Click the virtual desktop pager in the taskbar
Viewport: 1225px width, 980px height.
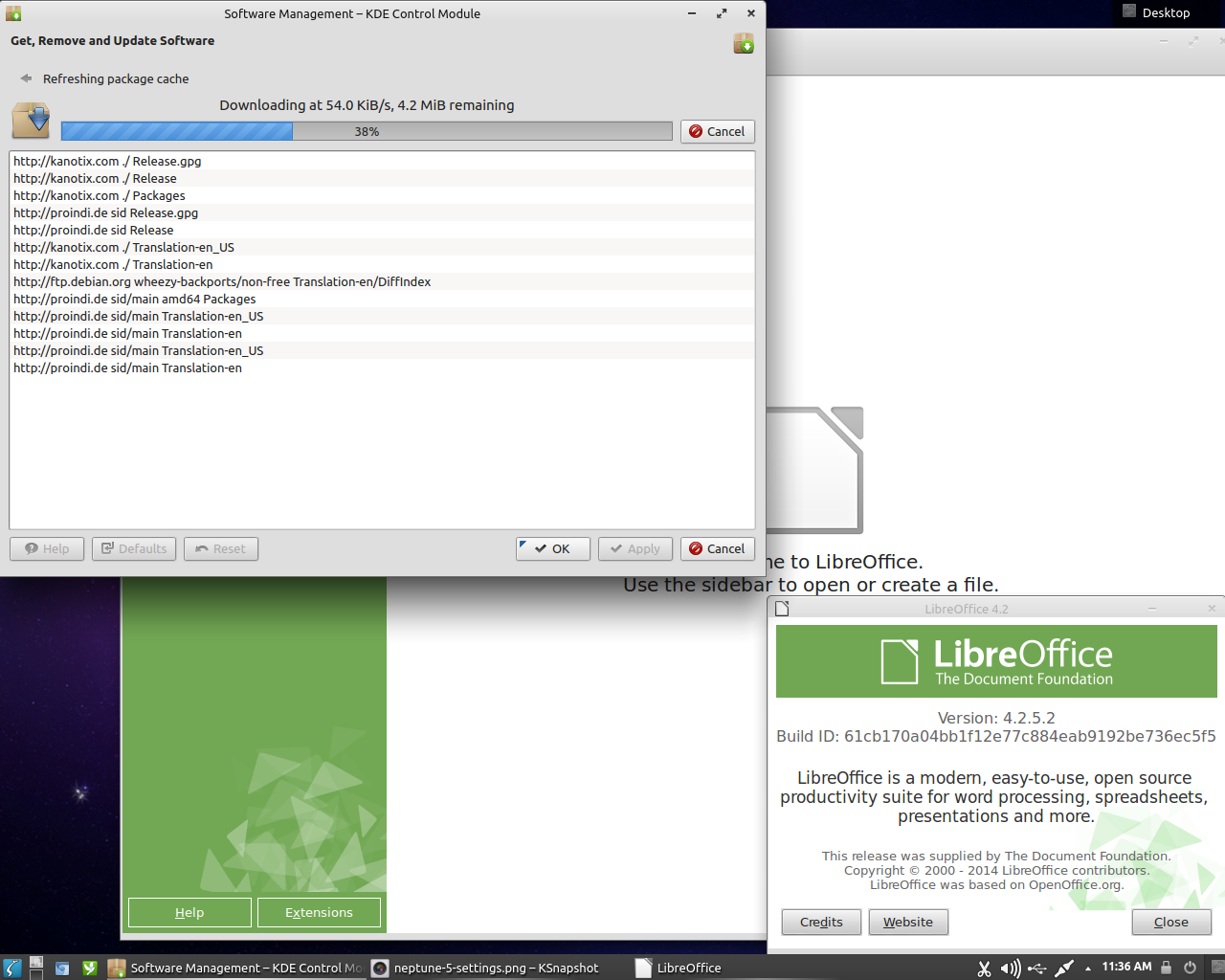click(36, 968)
